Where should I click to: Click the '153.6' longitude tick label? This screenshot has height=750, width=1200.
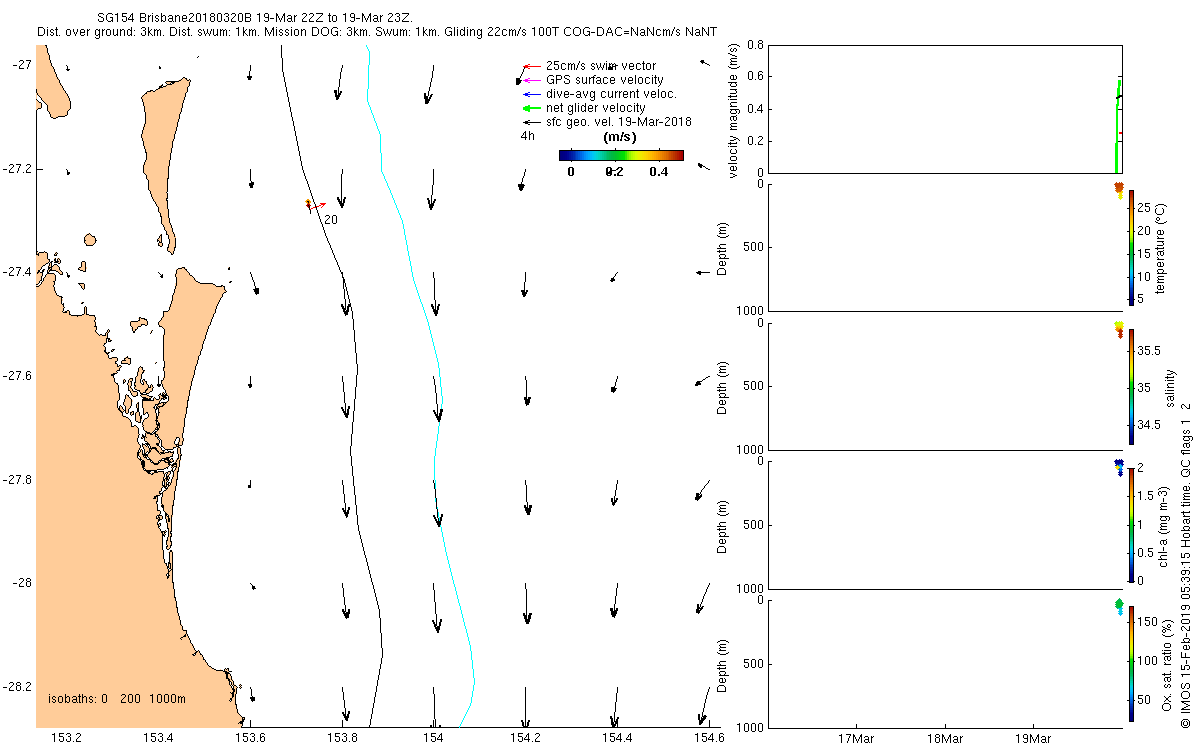250,738
